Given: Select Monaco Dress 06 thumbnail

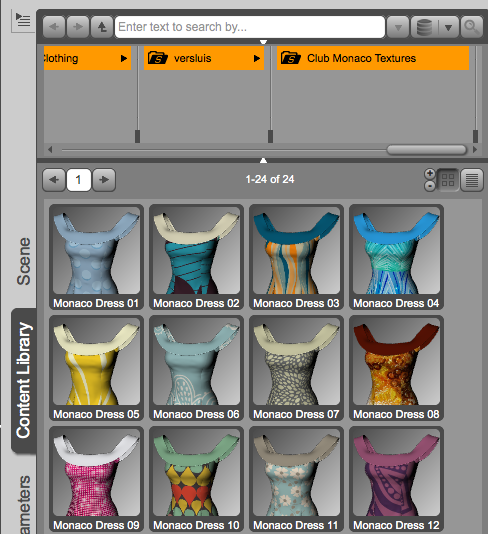Looking at the screenshot, I should [x=196, y=368].
